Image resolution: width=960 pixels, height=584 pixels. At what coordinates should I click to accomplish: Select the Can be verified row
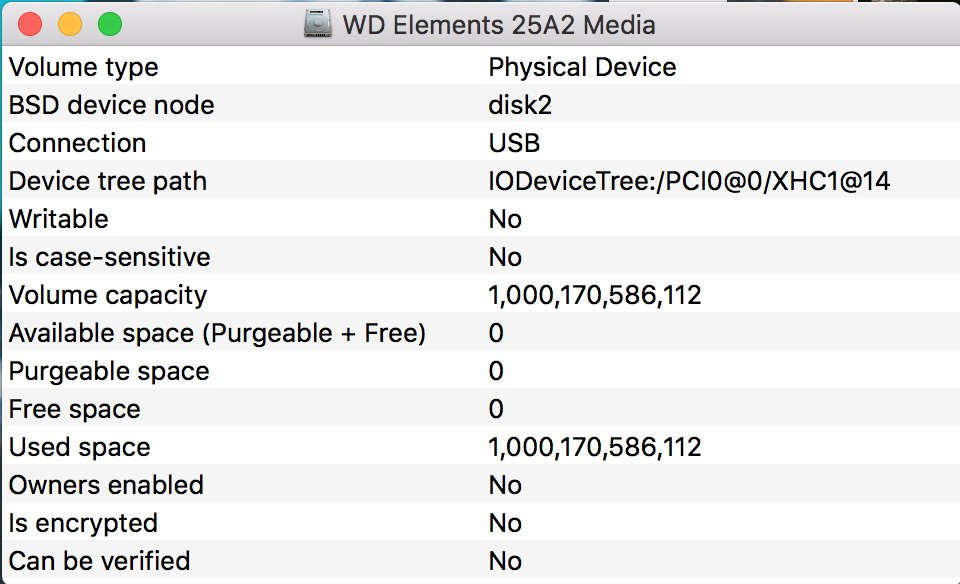point(481,560)
